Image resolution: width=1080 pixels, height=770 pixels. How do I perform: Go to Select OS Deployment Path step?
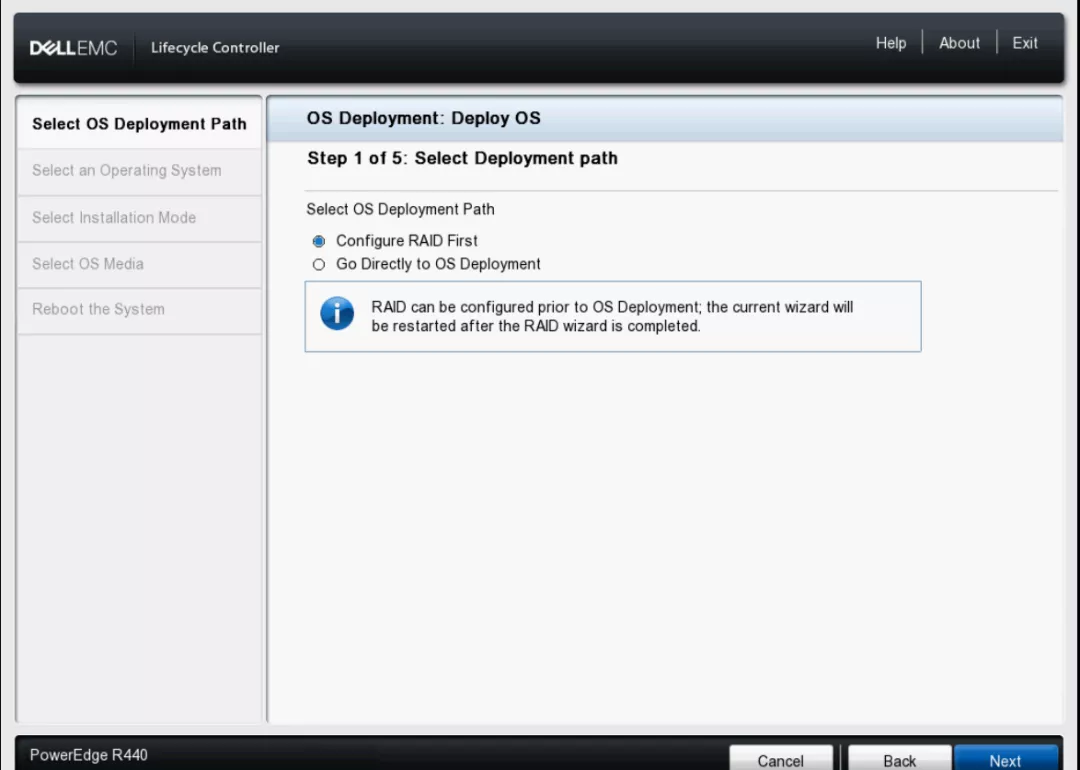(x=139, y=124)
